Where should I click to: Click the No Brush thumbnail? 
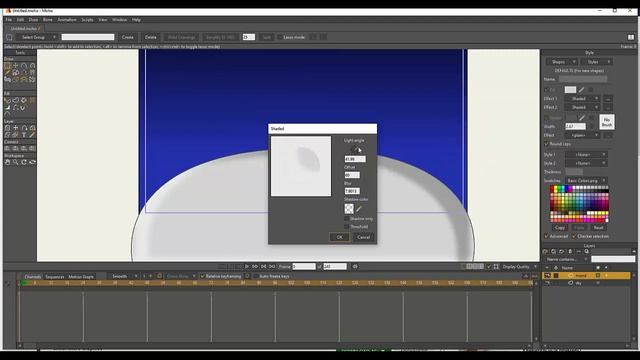click(607, 122)
